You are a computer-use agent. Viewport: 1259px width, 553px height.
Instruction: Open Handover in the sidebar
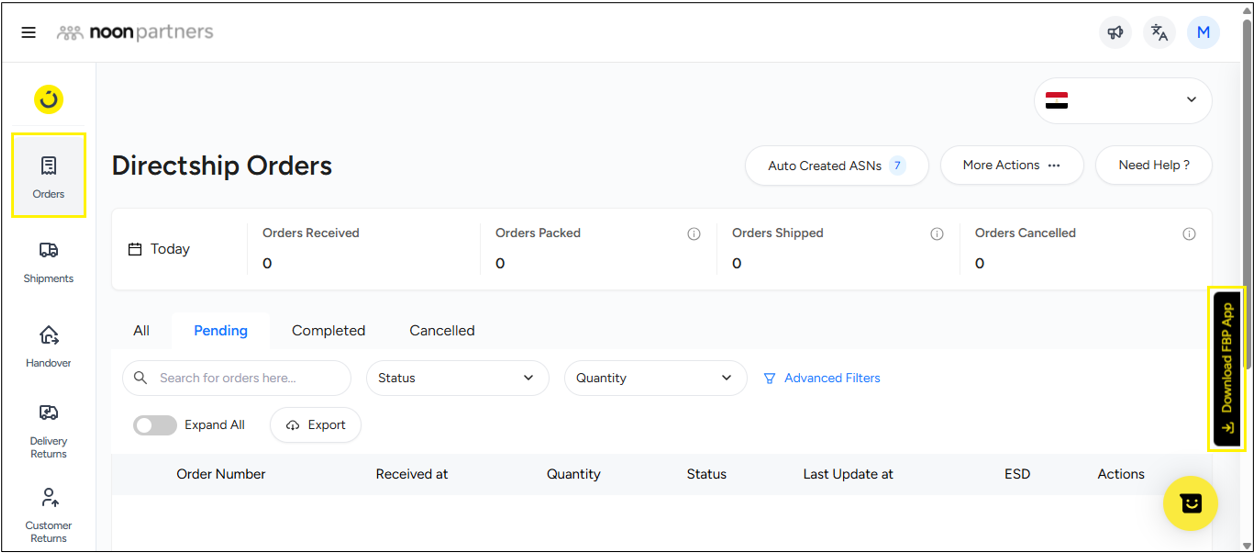tap(48, 346)
